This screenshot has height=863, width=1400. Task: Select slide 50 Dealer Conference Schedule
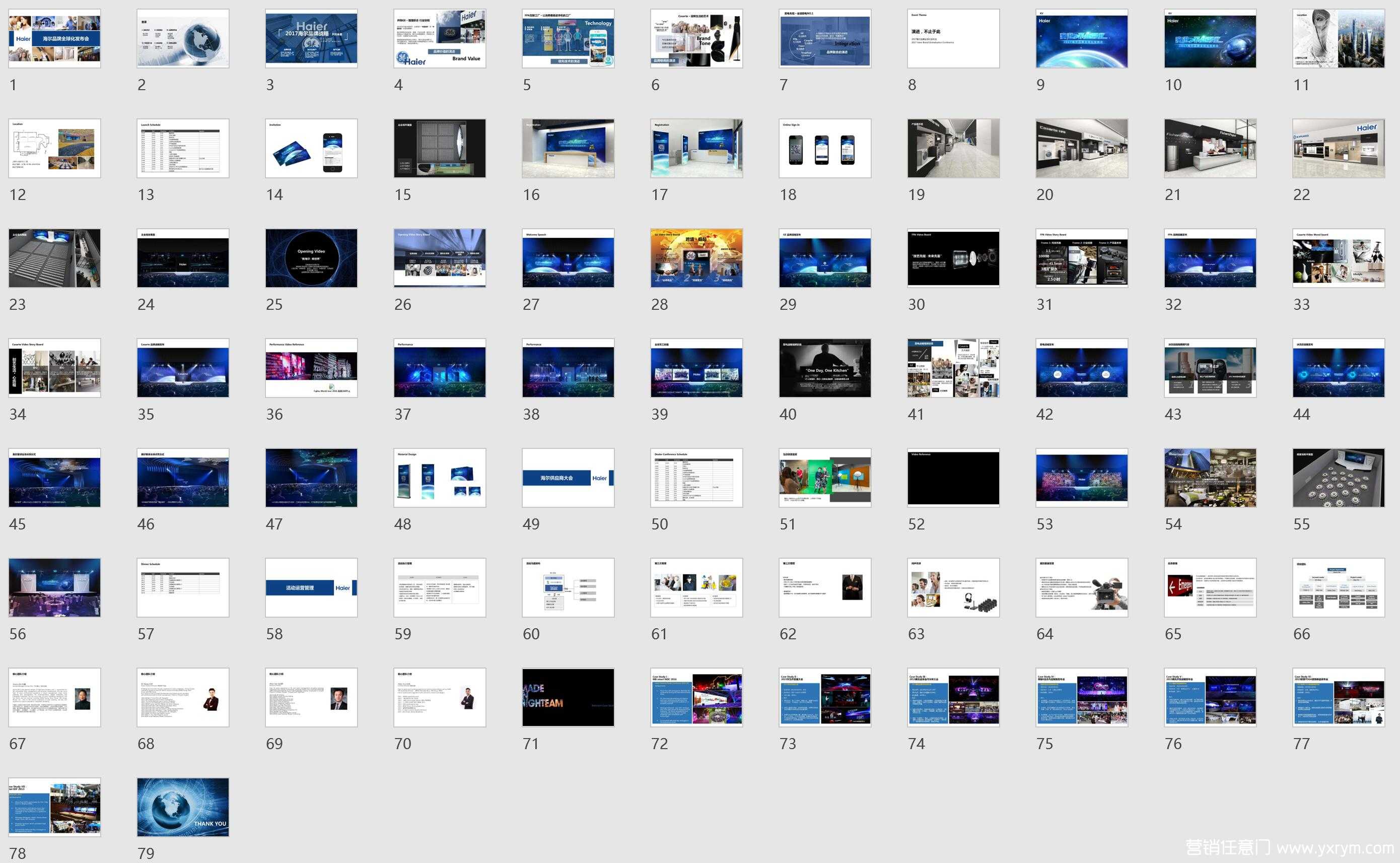click(x=696, y=478)
